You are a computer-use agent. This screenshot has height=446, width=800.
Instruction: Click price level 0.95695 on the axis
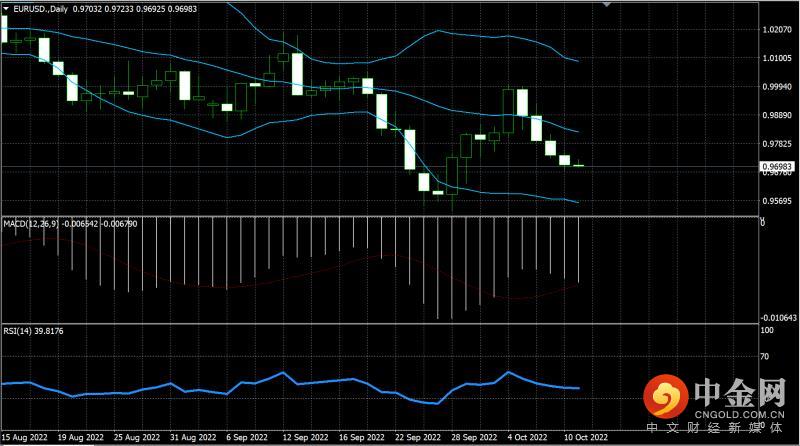tap(777, 201)
